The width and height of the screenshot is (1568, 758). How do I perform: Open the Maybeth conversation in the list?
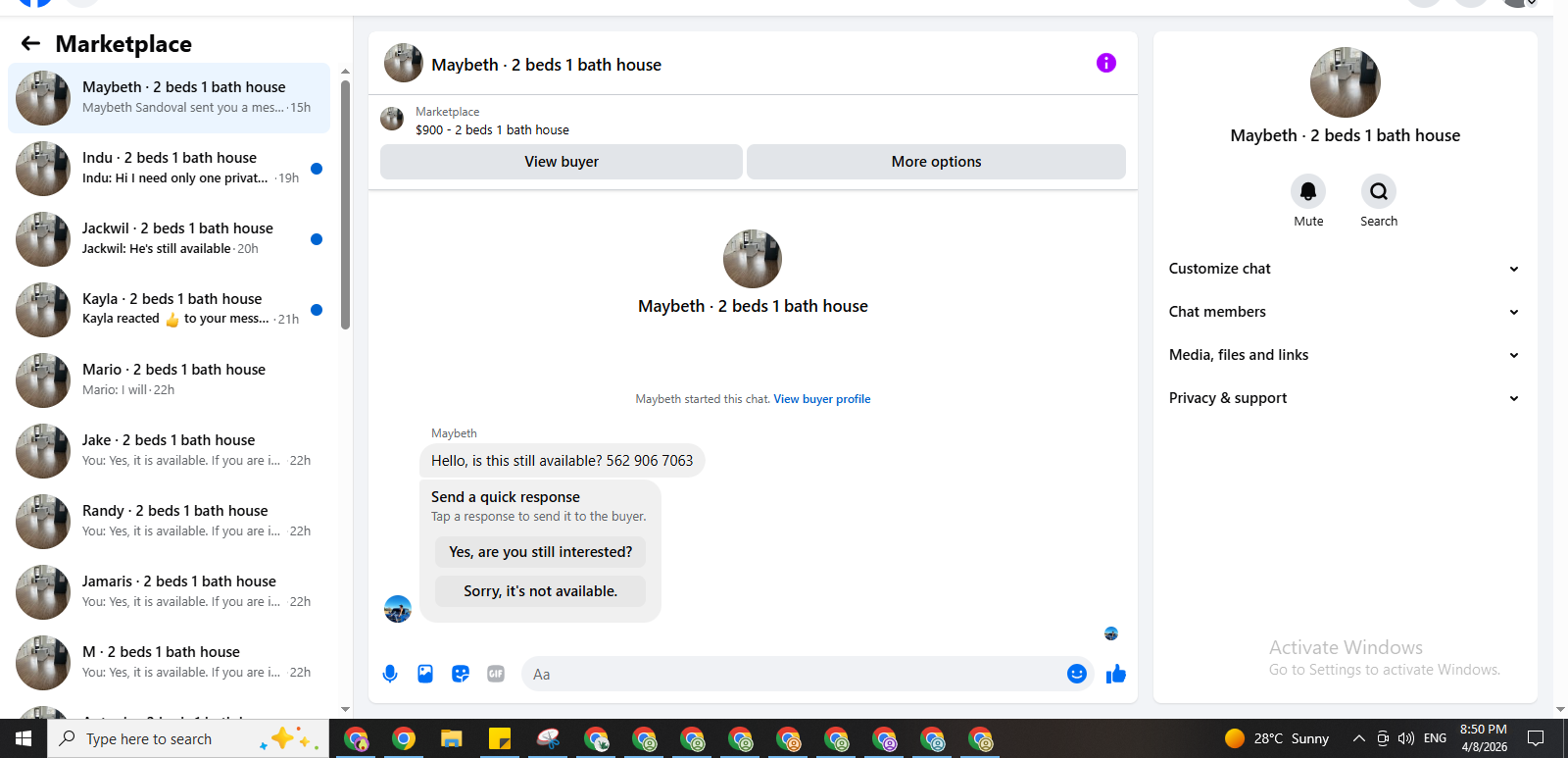pyautogui.click(x=169, y=98)
